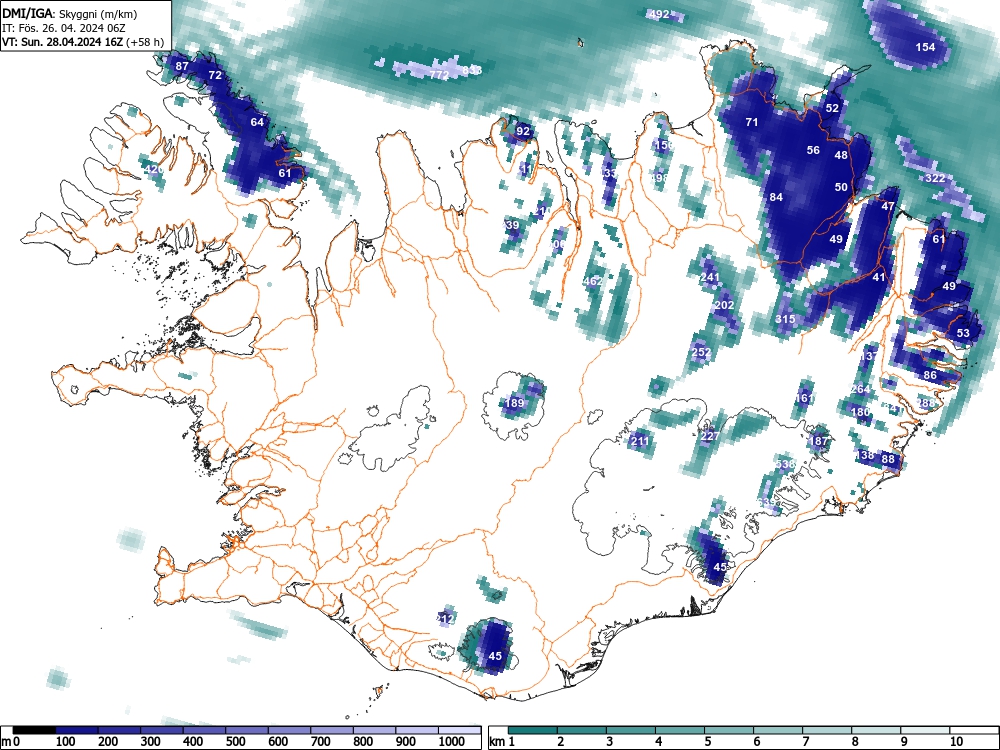Click the visibility value 87 in the Westfjords

point(182,66)
